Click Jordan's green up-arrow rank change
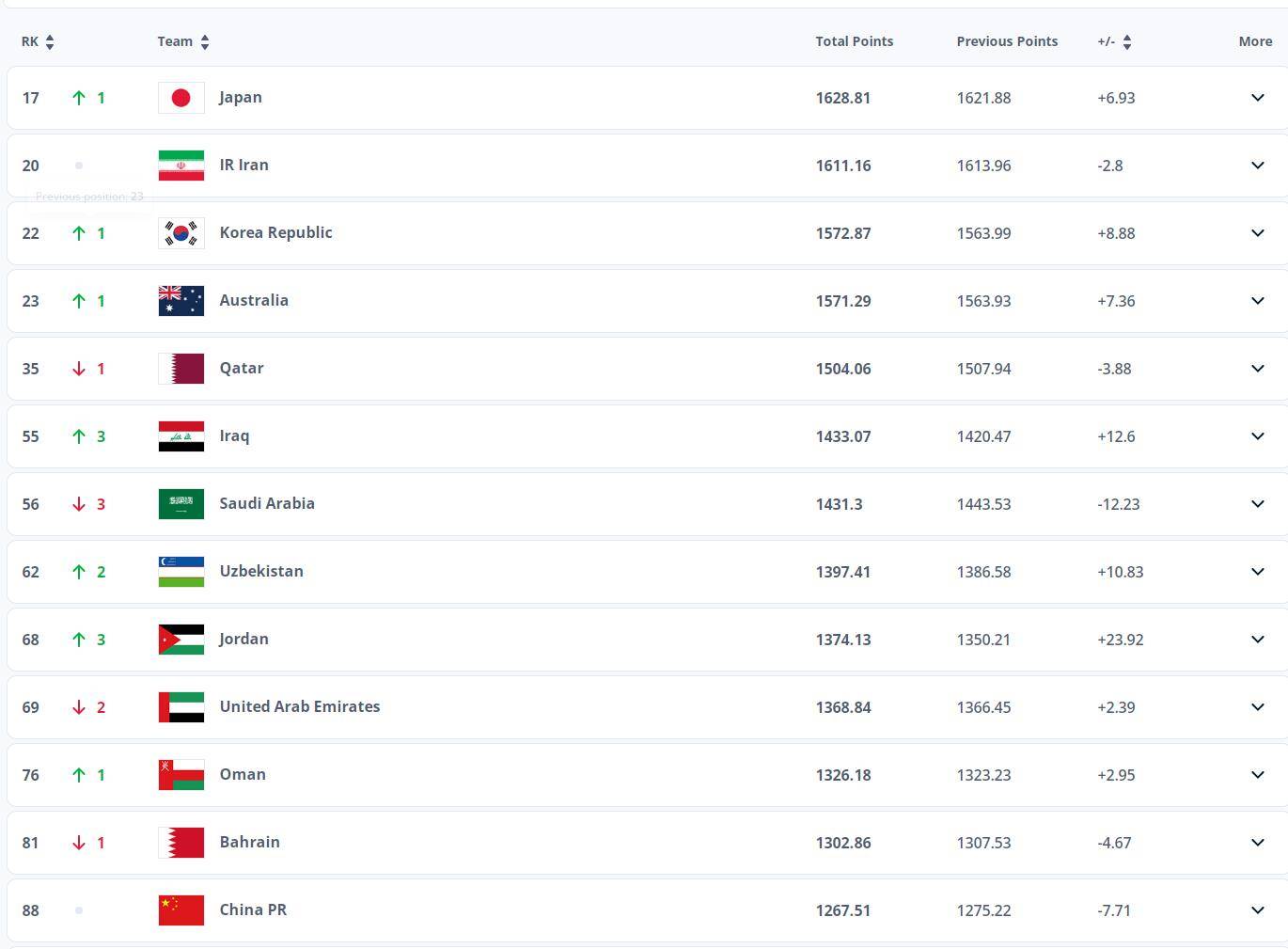 79,640
